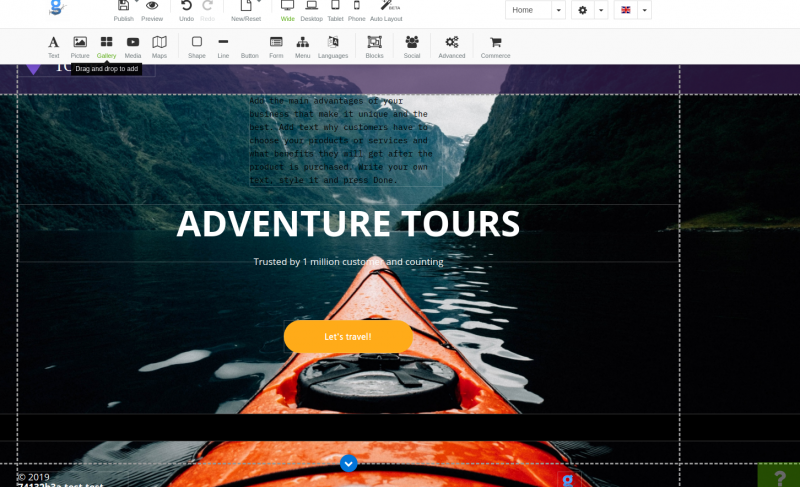The height and width of the screenshot is (487, 800).
Task: Undo the last change
Action: coord(186,7)
